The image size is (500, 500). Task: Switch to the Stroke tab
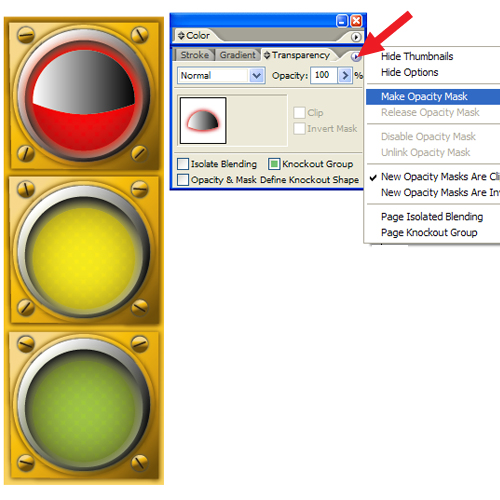point(194,55)
